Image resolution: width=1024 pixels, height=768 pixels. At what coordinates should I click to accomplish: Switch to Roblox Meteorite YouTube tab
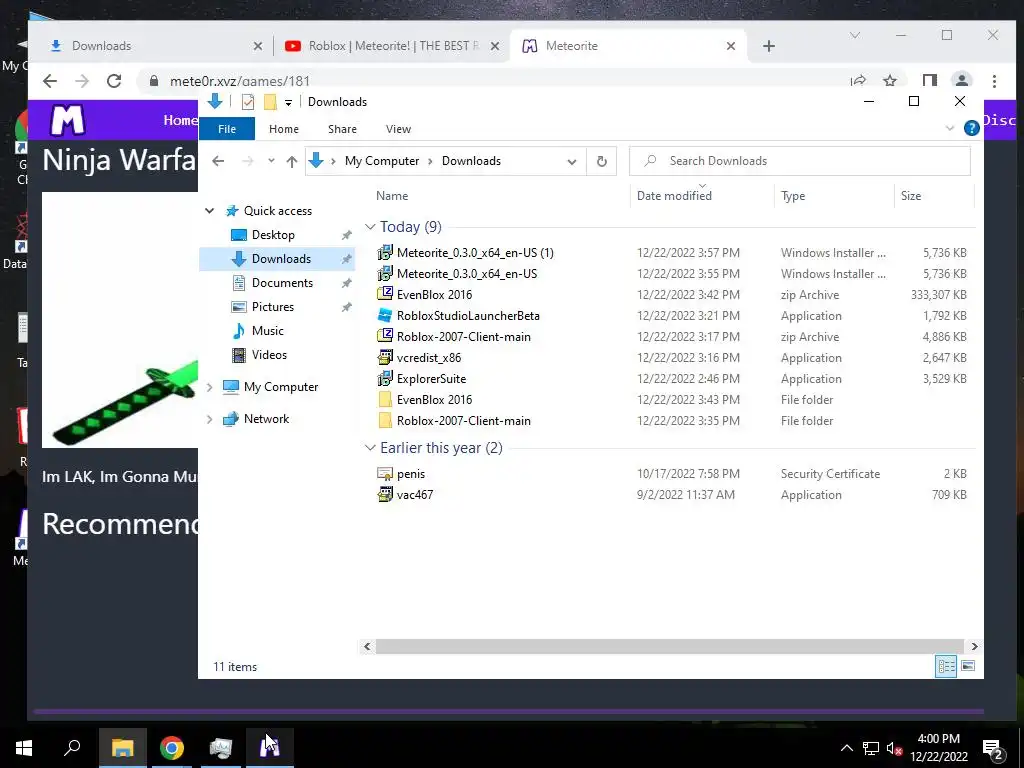[392, 46]
